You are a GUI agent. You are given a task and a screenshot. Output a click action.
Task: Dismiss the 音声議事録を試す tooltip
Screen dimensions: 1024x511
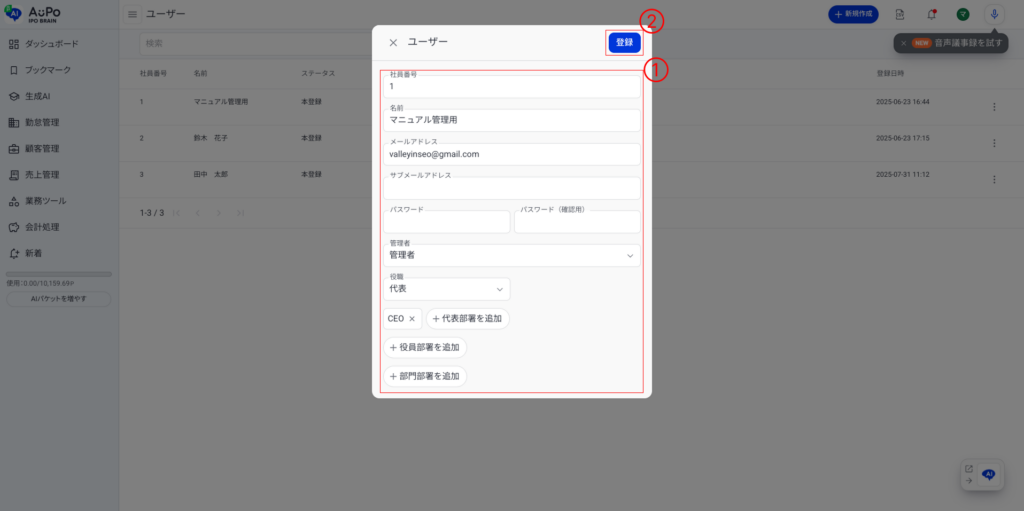[x=903, y=44]
